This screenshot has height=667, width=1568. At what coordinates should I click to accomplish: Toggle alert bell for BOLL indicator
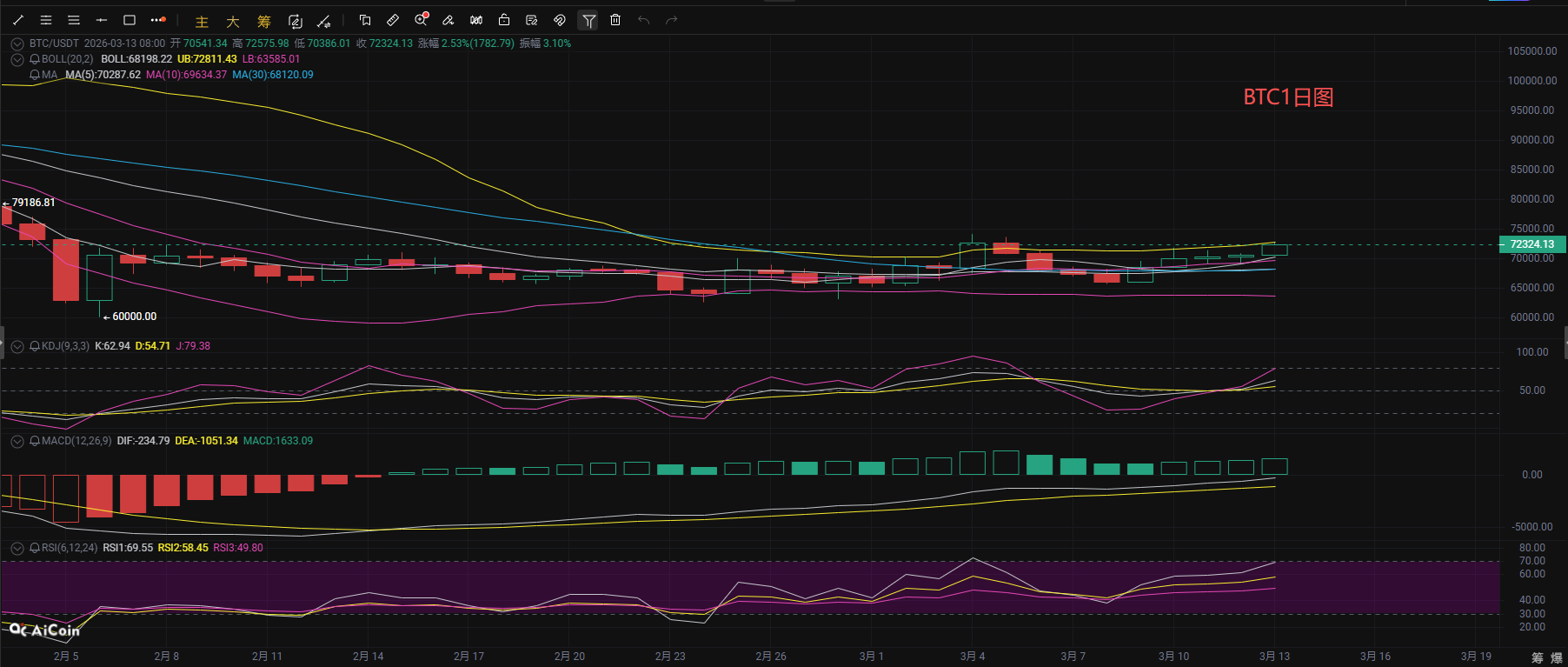coord(35,59)
